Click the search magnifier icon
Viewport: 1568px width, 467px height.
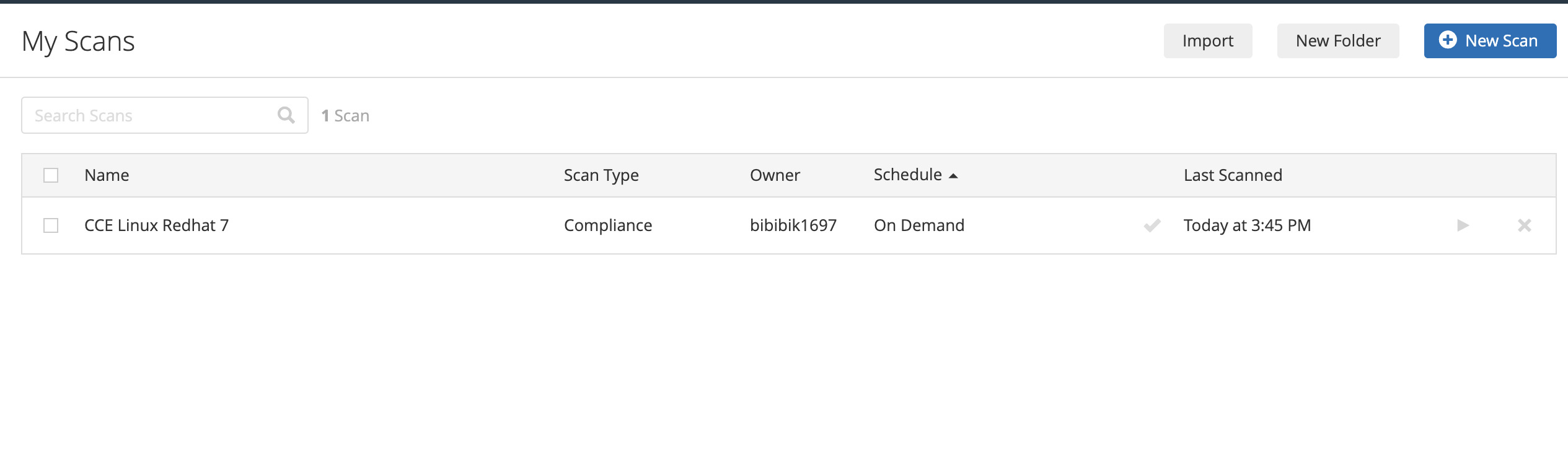click(x=286, y=115)
